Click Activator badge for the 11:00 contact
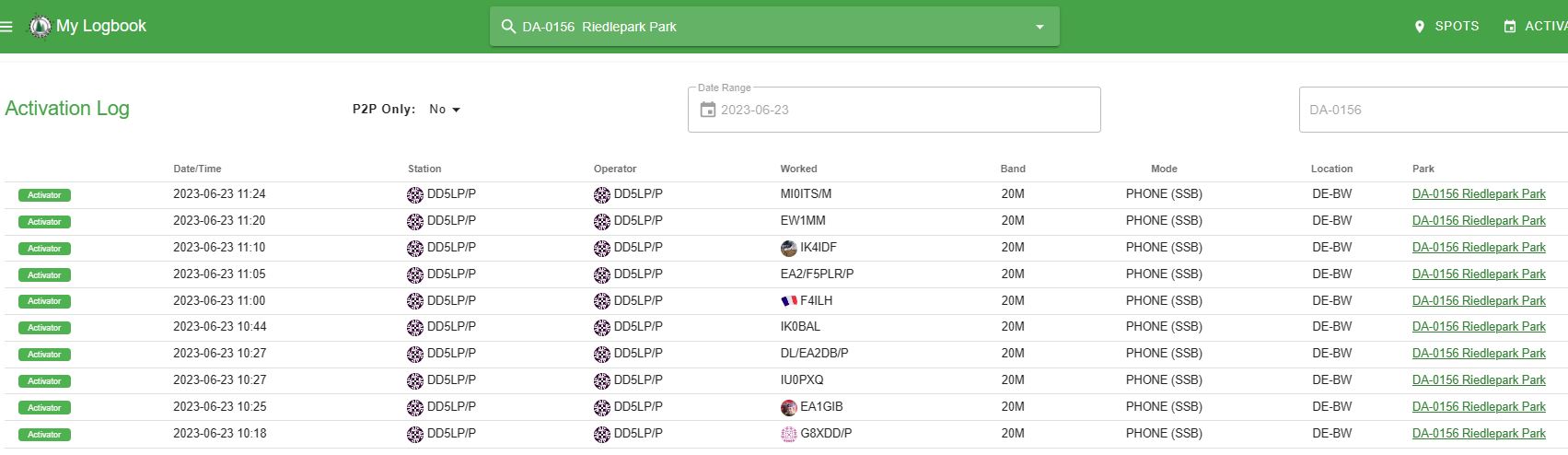 pos(44,301)
